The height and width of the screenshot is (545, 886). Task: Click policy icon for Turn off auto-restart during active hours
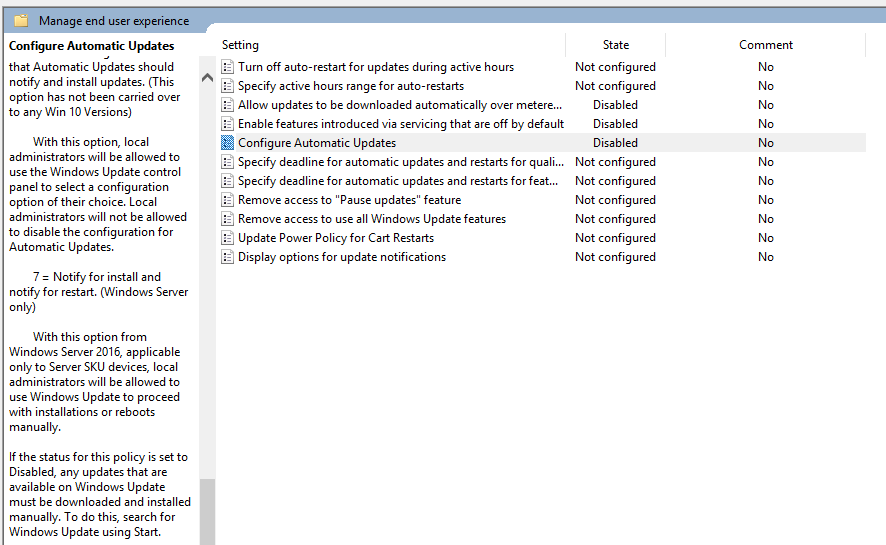coord(227,67)
